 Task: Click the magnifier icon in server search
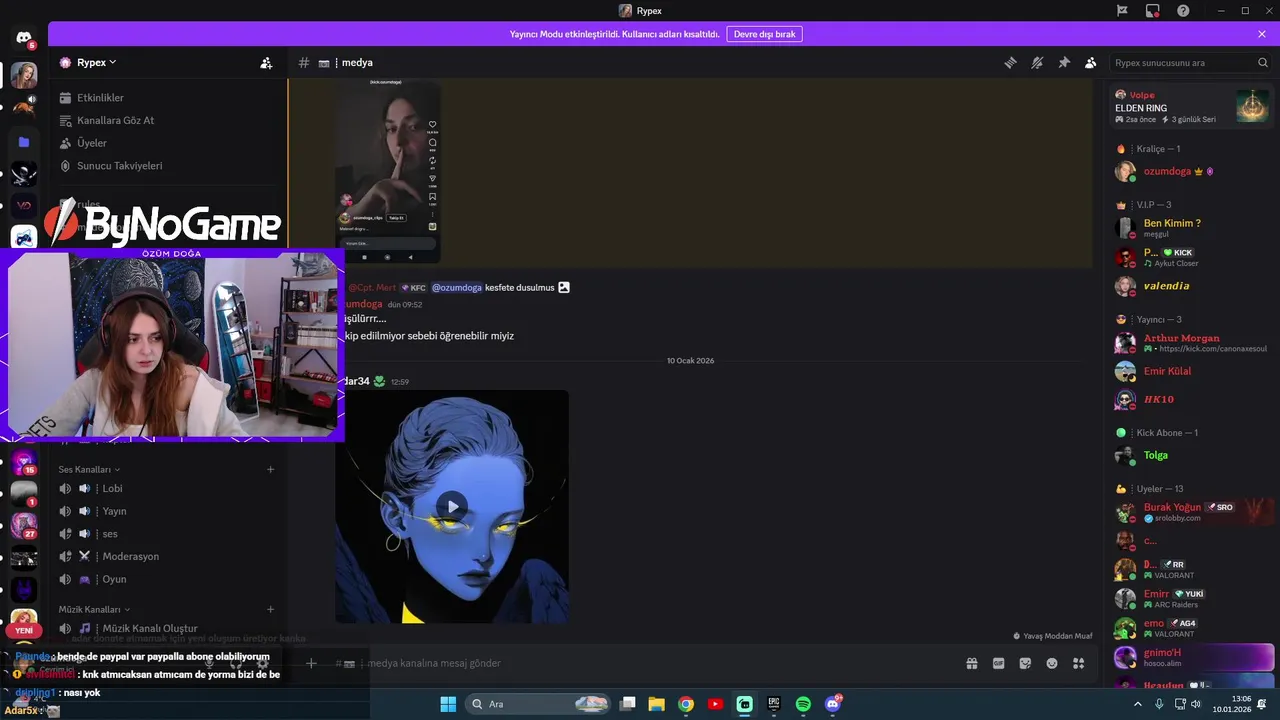(x=1263, y=62)
